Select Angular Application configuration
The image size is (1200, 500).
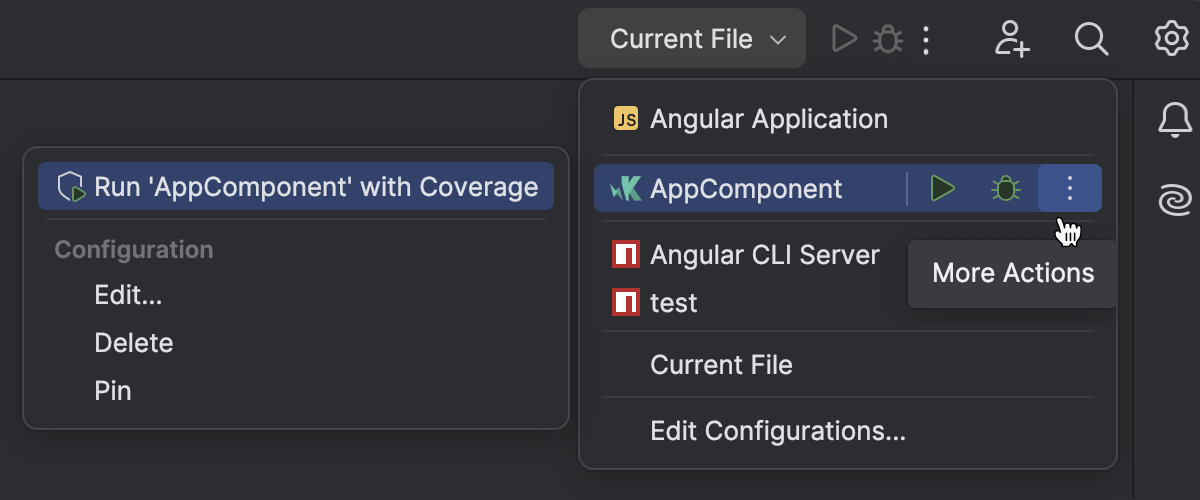(768, 119)
